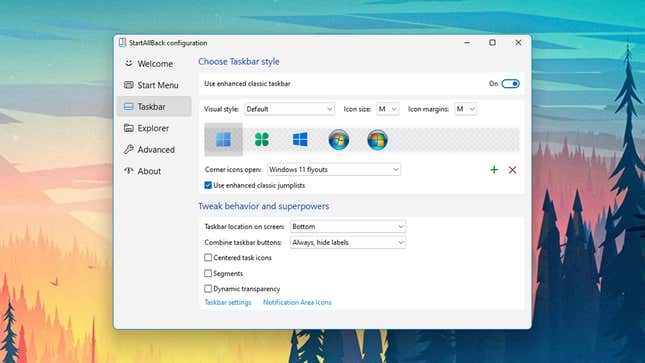Viewport: 645px width, 363px height.
Task: Select the Windows 11 start button style
Action: pos(223,140)
